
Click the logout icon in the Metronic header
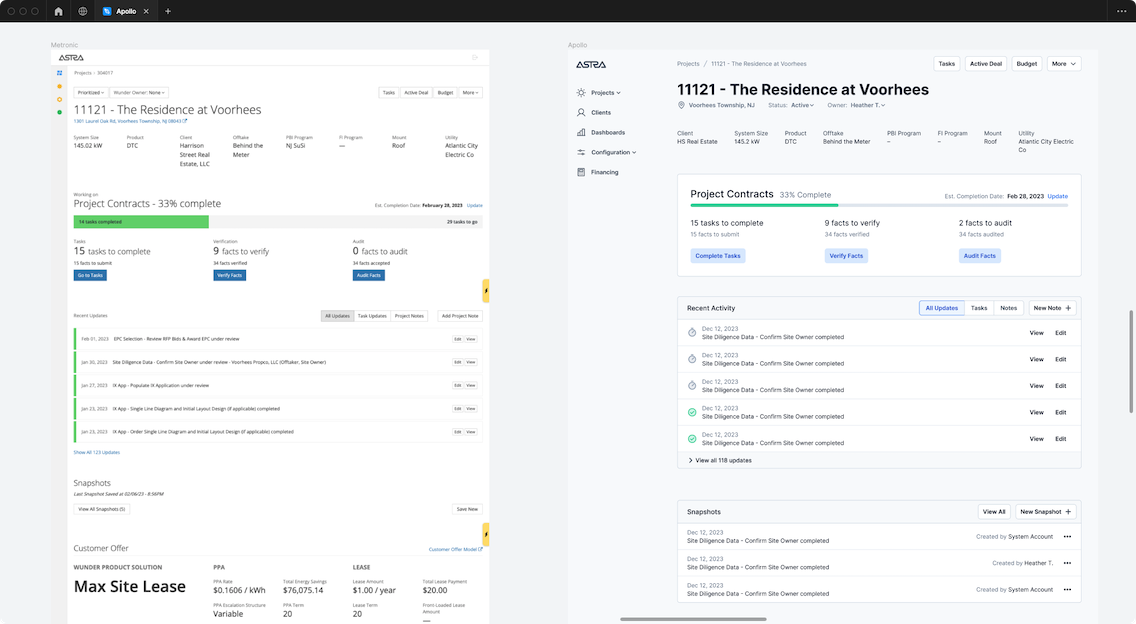click(475, 57)
